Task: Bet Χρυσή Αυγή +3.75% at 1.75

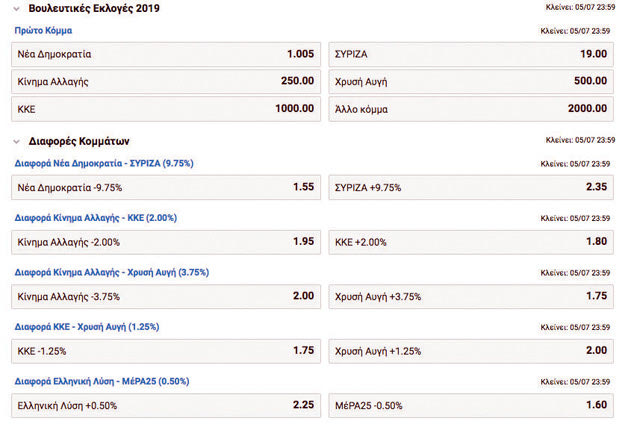Action: 471,296
